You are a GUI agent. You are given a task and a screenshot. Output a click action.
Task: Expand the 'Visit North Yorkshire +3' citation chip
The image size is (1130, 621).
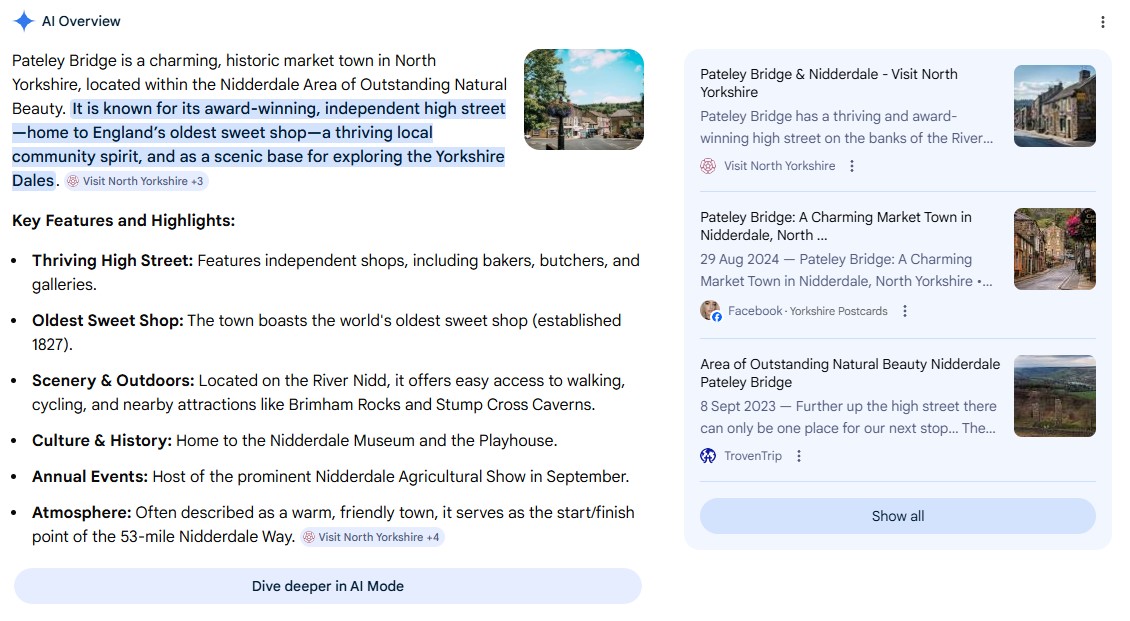click(136, 181)
